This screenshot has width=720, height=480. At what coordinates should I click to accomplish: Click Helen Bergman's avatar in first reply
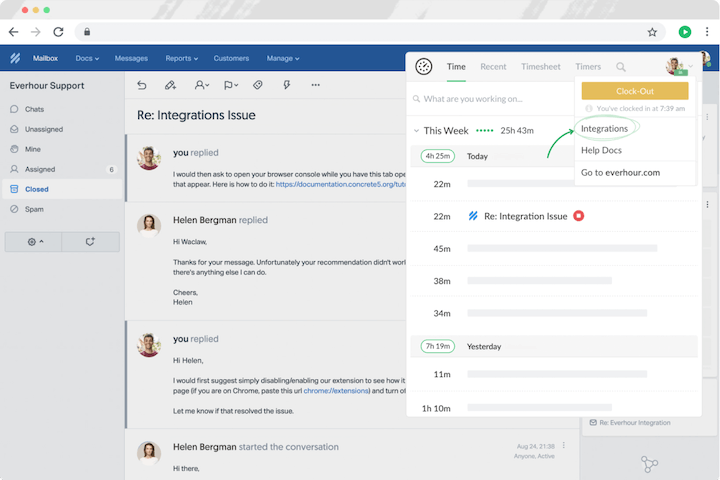(149, 225)
